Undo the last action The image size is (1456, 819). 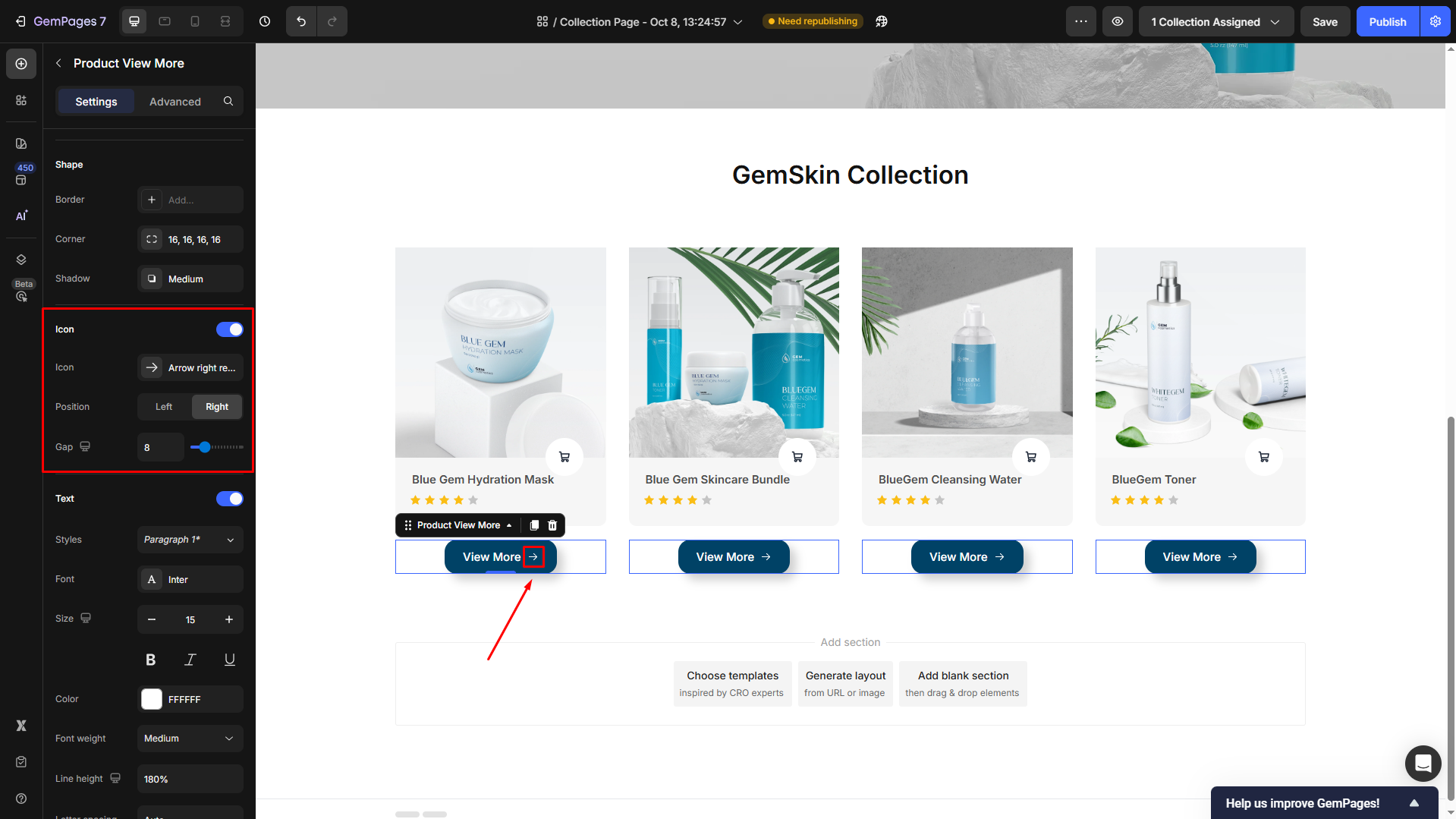[x=301, y=21]
